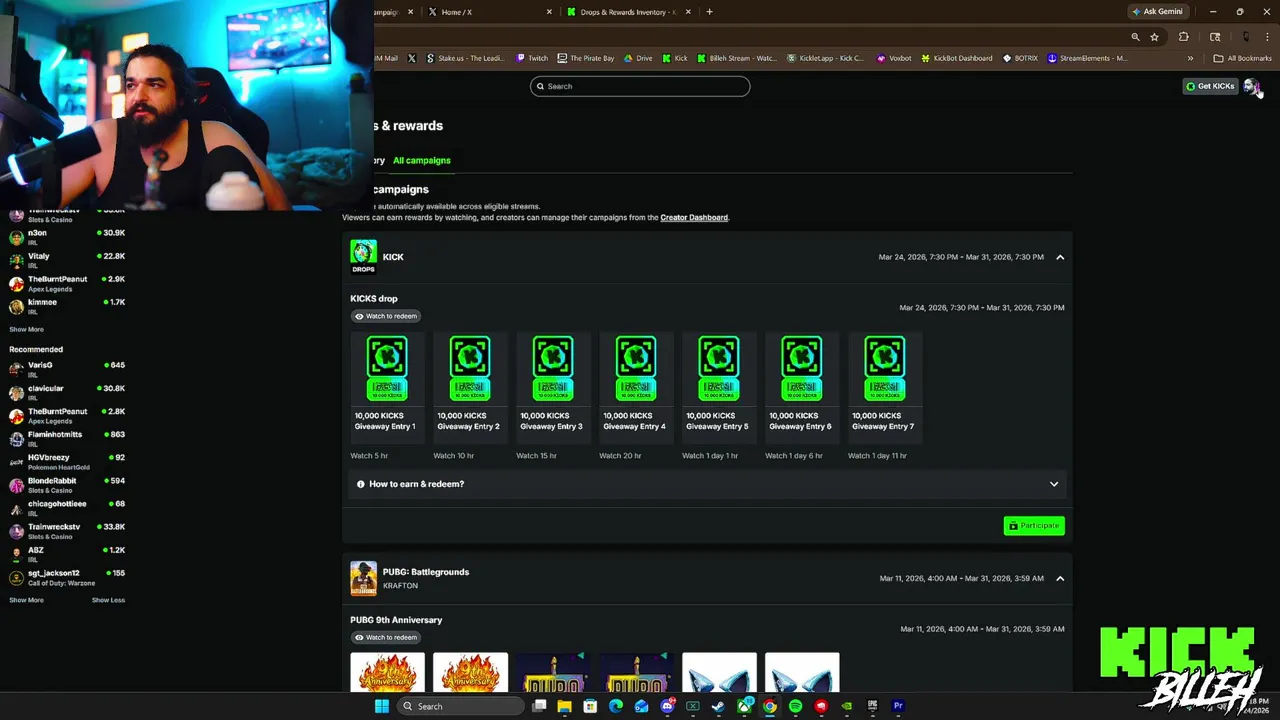Click the Ask Gemini button
This screenshot has height=720, width=1280.
(x=1157, y=11)
